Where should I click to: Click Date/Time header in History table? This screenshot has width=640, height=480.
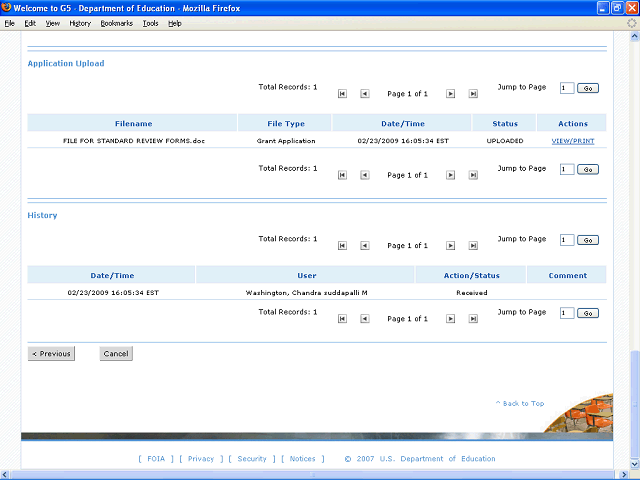pos(112,275)
